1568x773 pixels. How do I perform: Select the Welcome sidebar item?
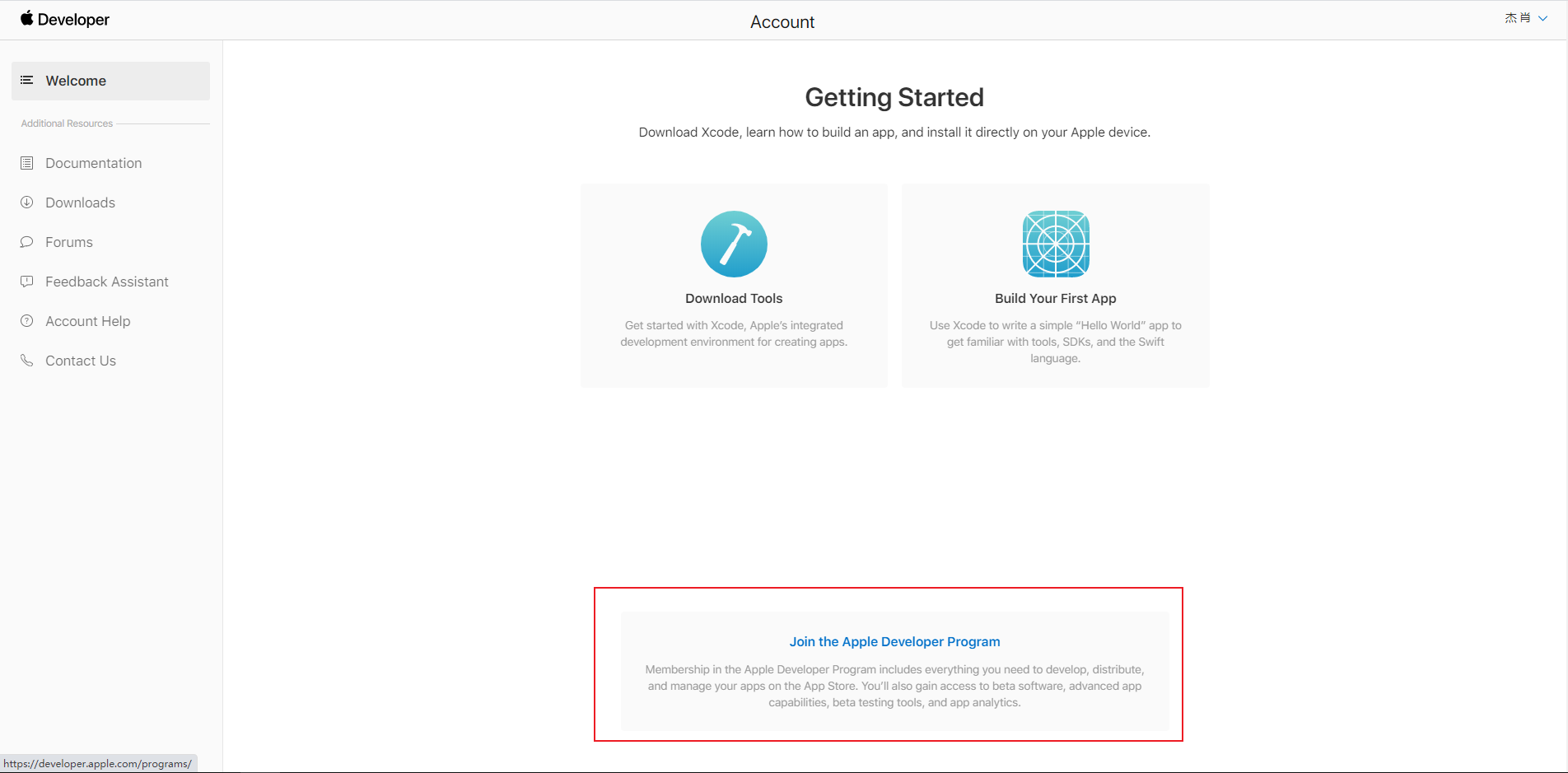pos(110,81)
